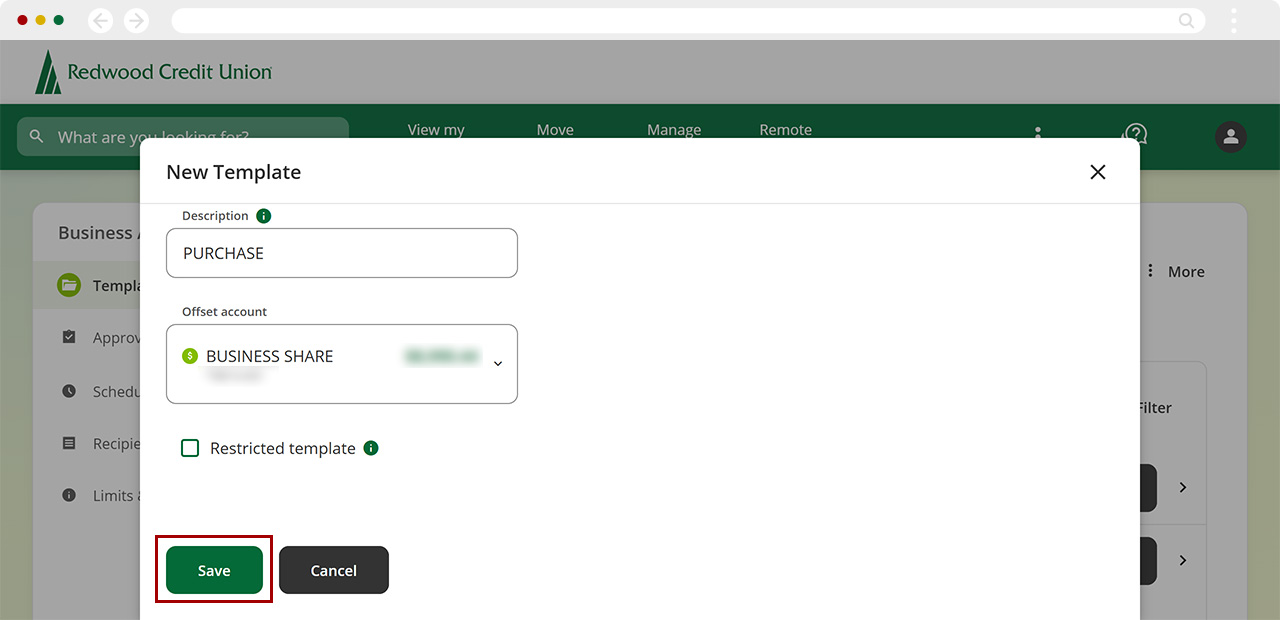The width and height of the screenshot is (1280, 620).
Task: Click the browser back arrow
Action: [101, 20]
